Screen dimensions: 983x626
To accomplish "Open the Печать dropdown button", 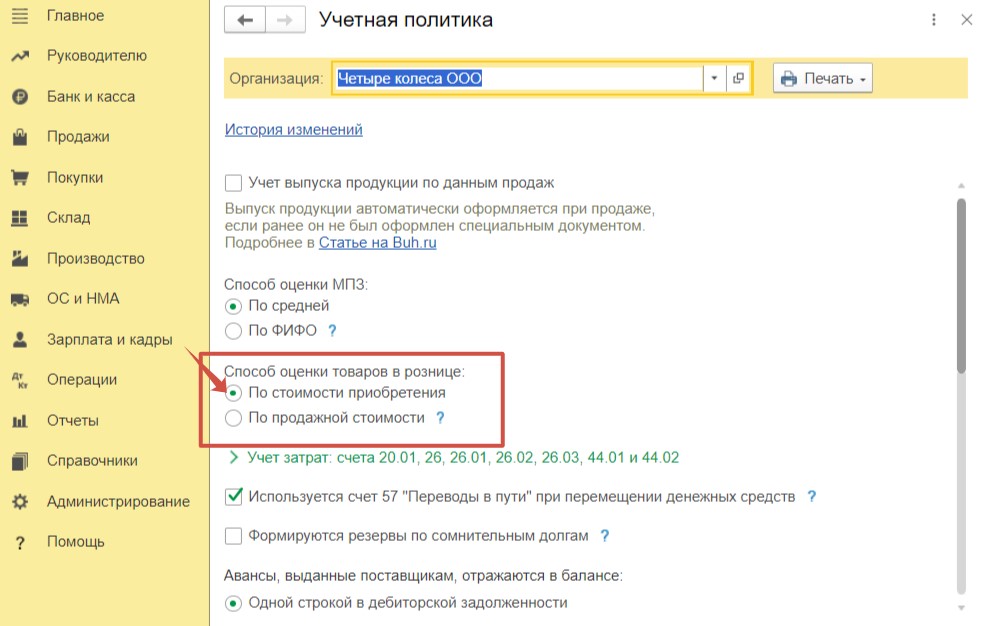I will (823, 78).
